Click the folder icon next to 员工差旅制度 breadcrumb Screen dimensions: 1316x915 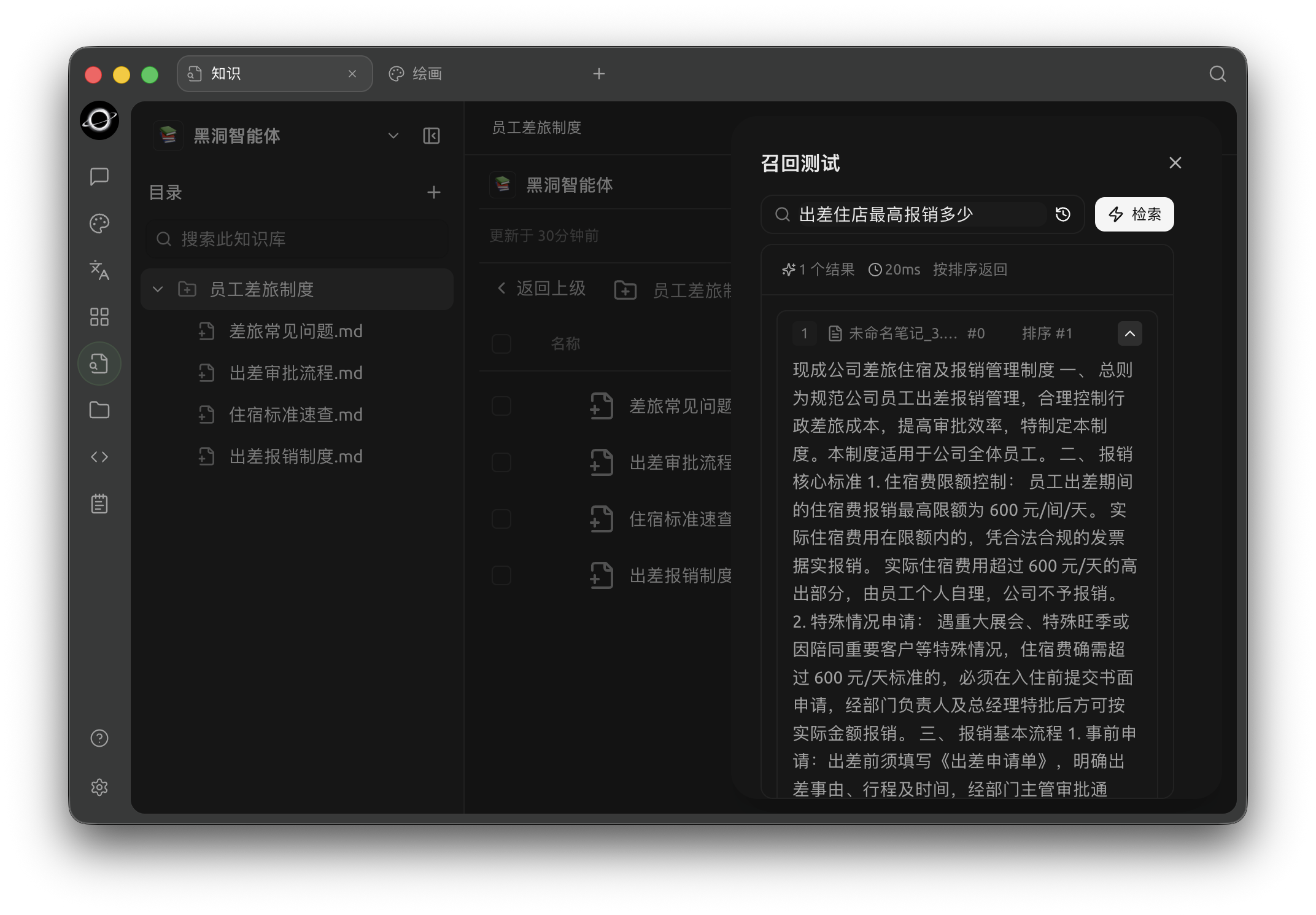[625, 289]
